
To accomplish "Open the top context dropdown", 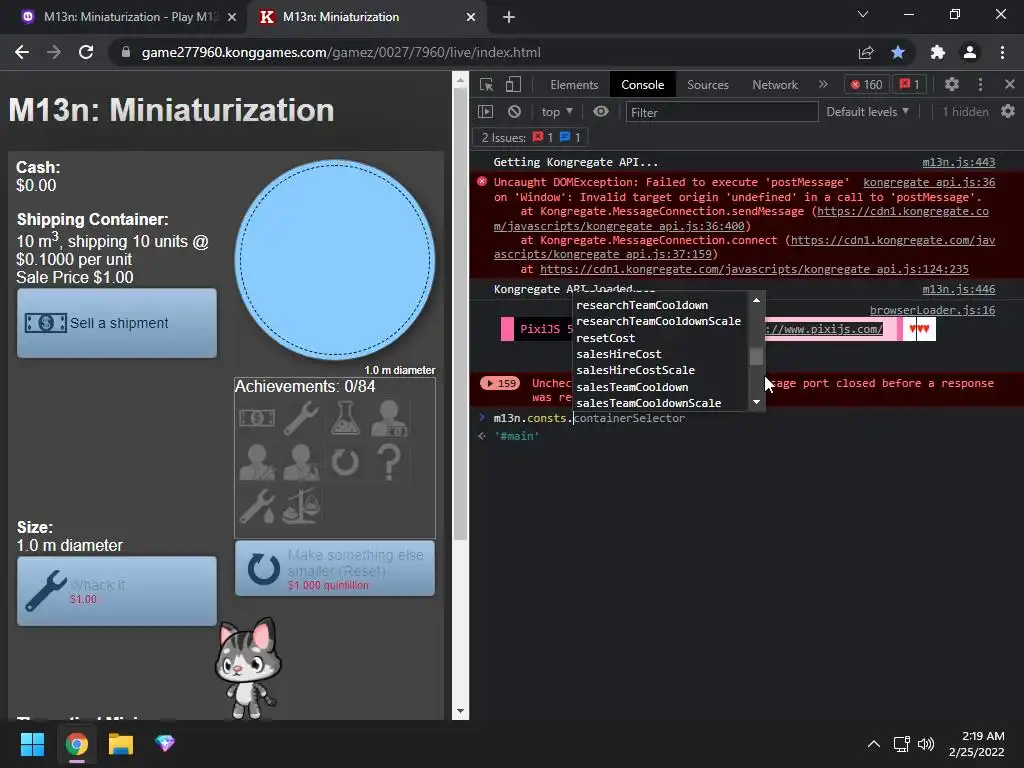I will (556, 112).
